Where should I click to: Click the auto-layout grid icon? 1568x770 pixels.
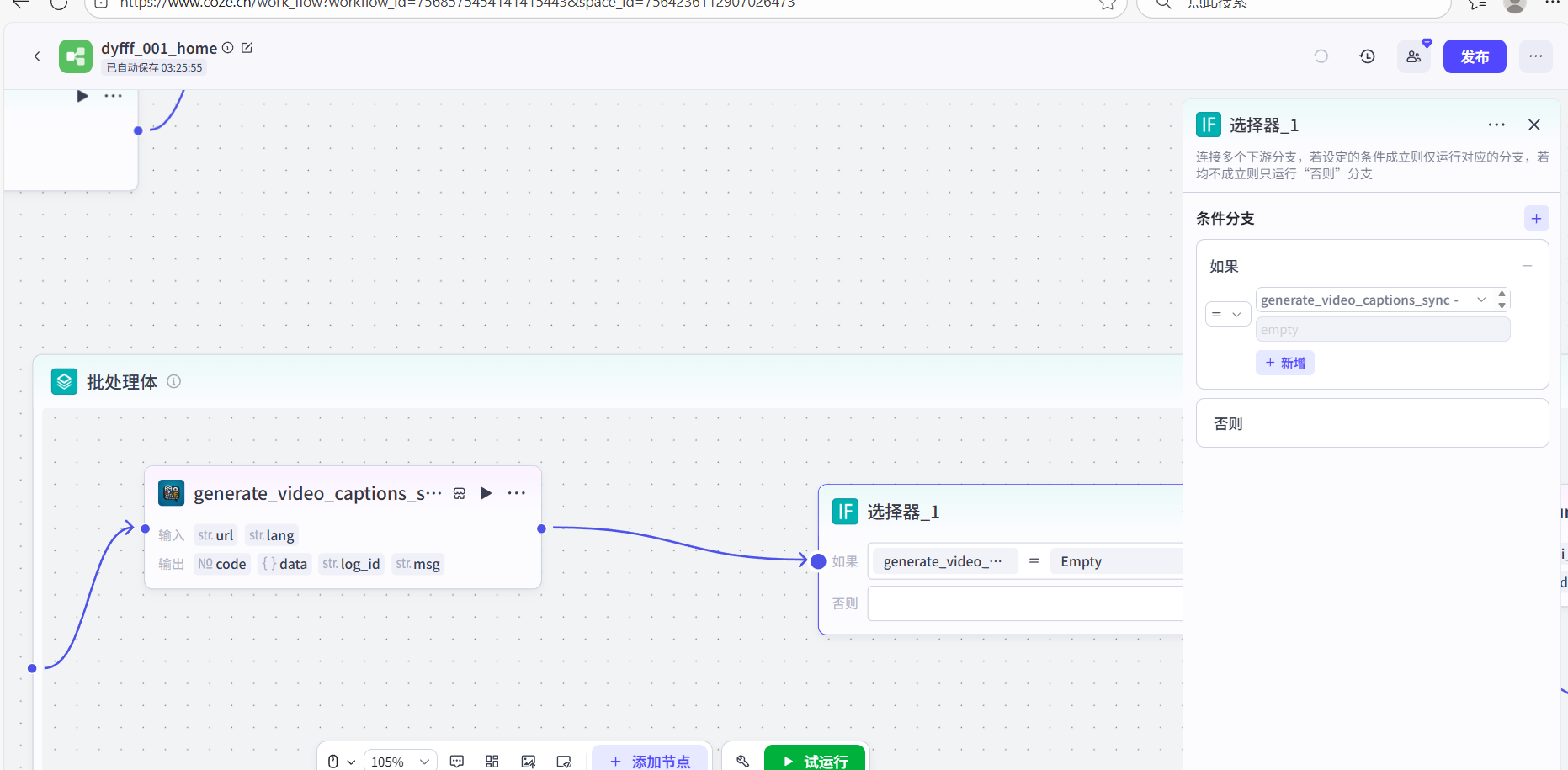(x=492, y=761)
